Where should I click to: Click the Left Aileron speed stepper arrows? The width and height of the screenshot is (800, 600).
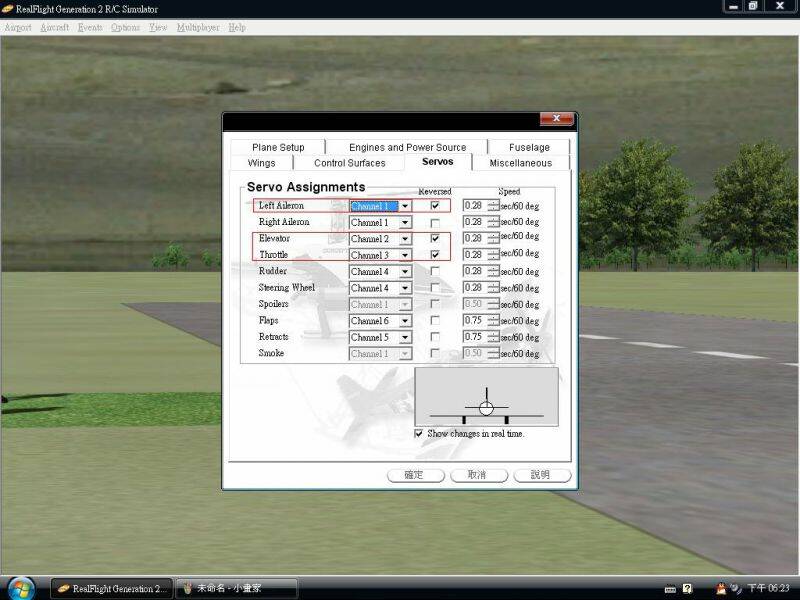[x=493, y=206]
